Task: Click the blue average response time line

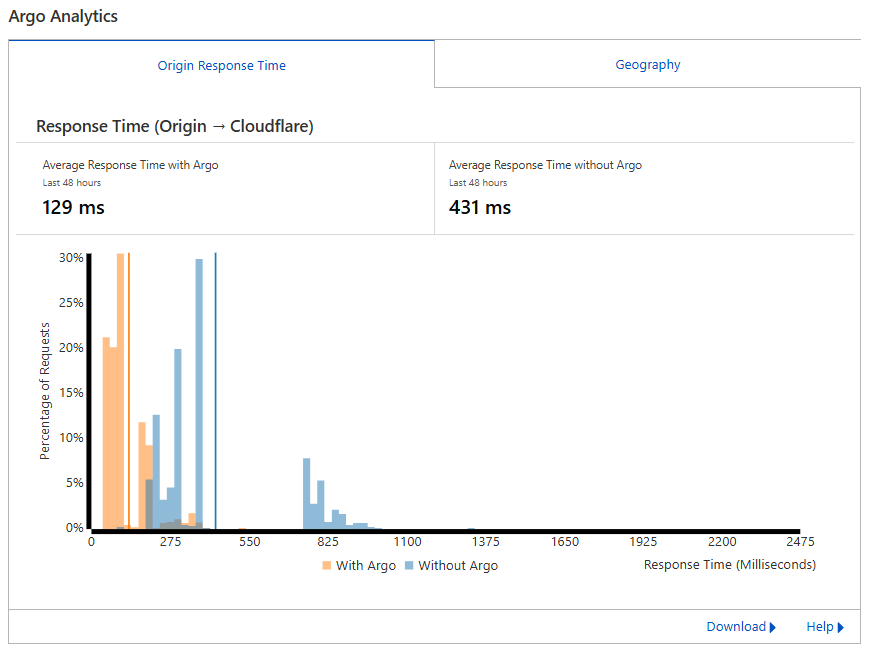Action: (216, 391)
